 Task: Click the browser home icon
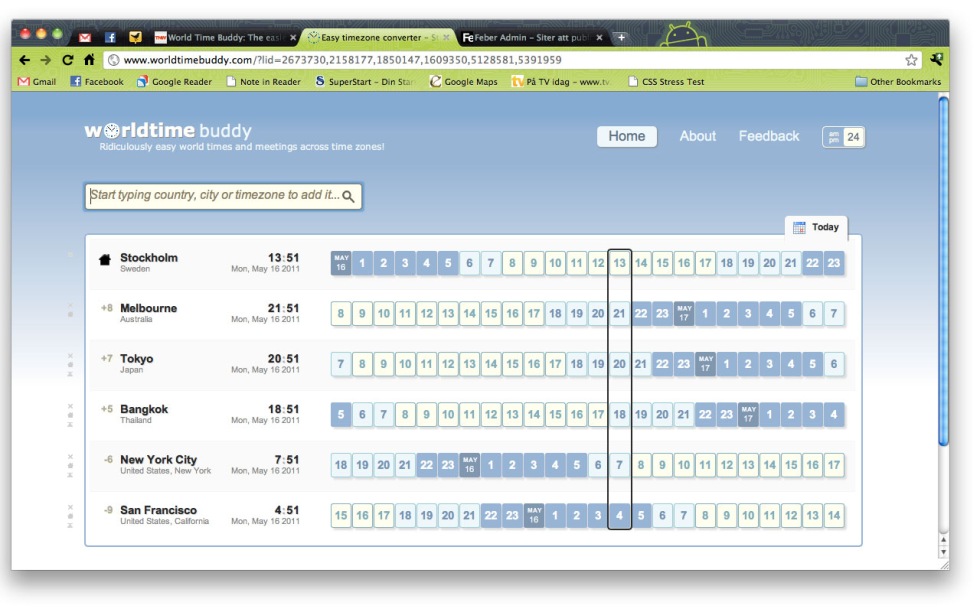(89, 60)
